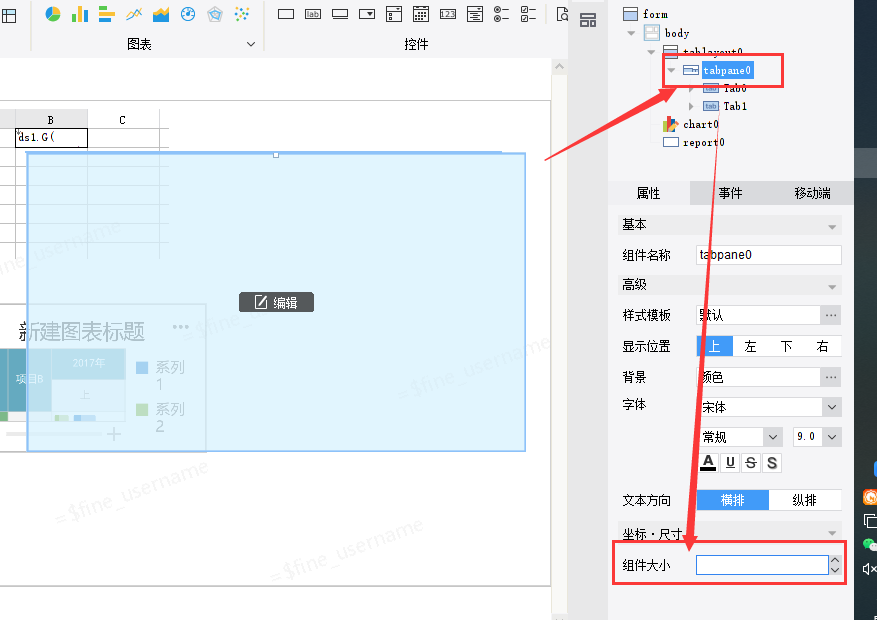Pick font color with the A swatch
The height and width of the screenshot is (620, 877).
[708, 463]
